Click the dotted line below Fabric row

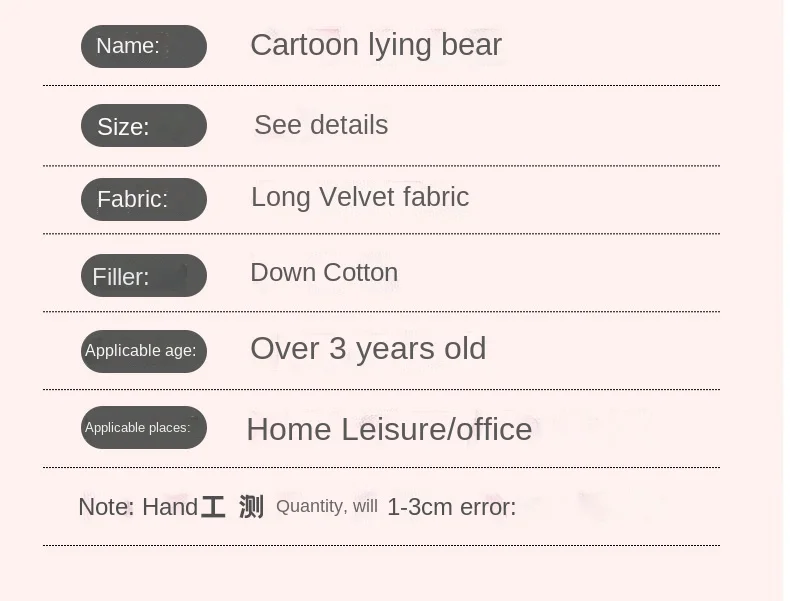click(381, 234)
